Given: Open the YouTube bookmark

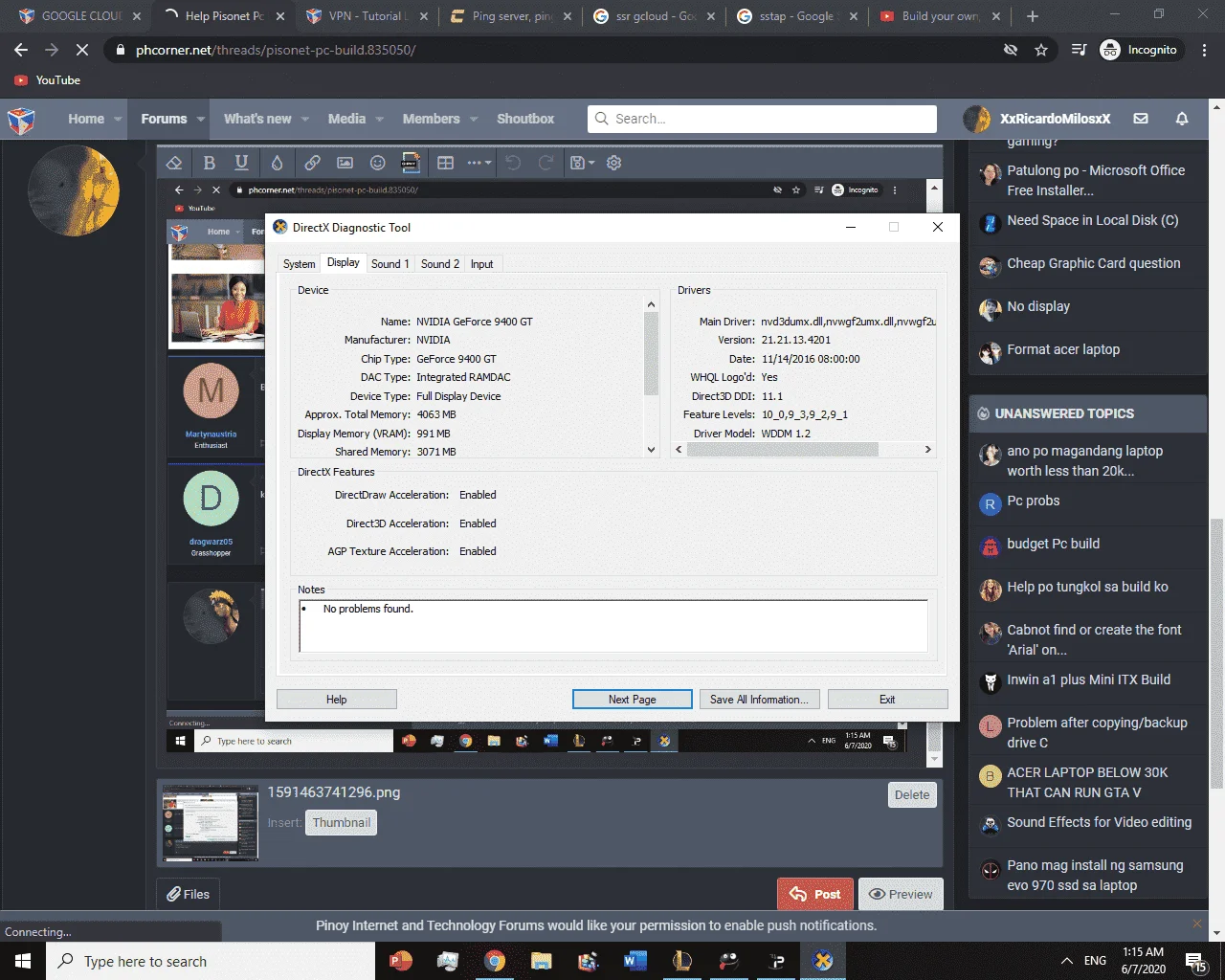Looking at the screenshot, I should click(x=48, y=80).
